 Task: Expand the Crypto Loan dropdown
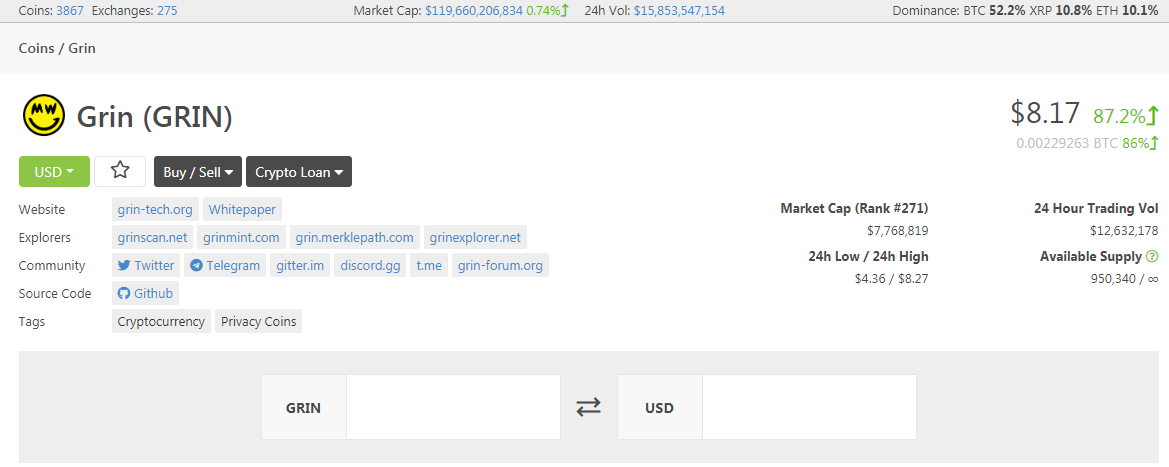pos(299,172)
